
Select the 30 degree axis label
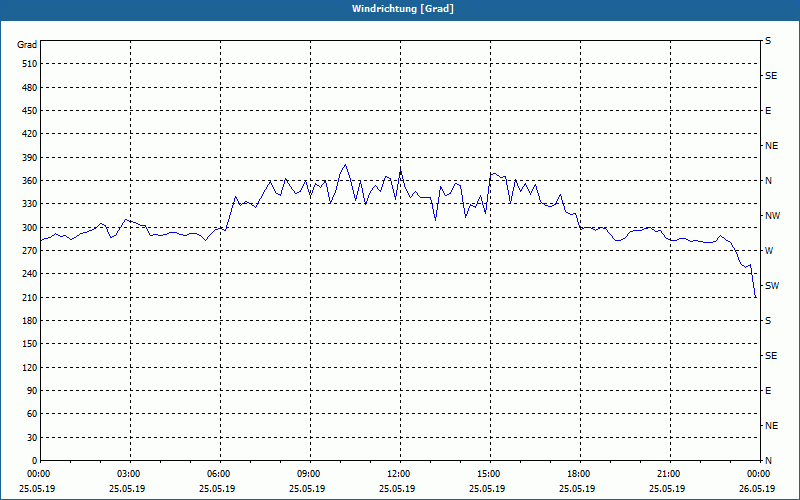click(32, 437)
